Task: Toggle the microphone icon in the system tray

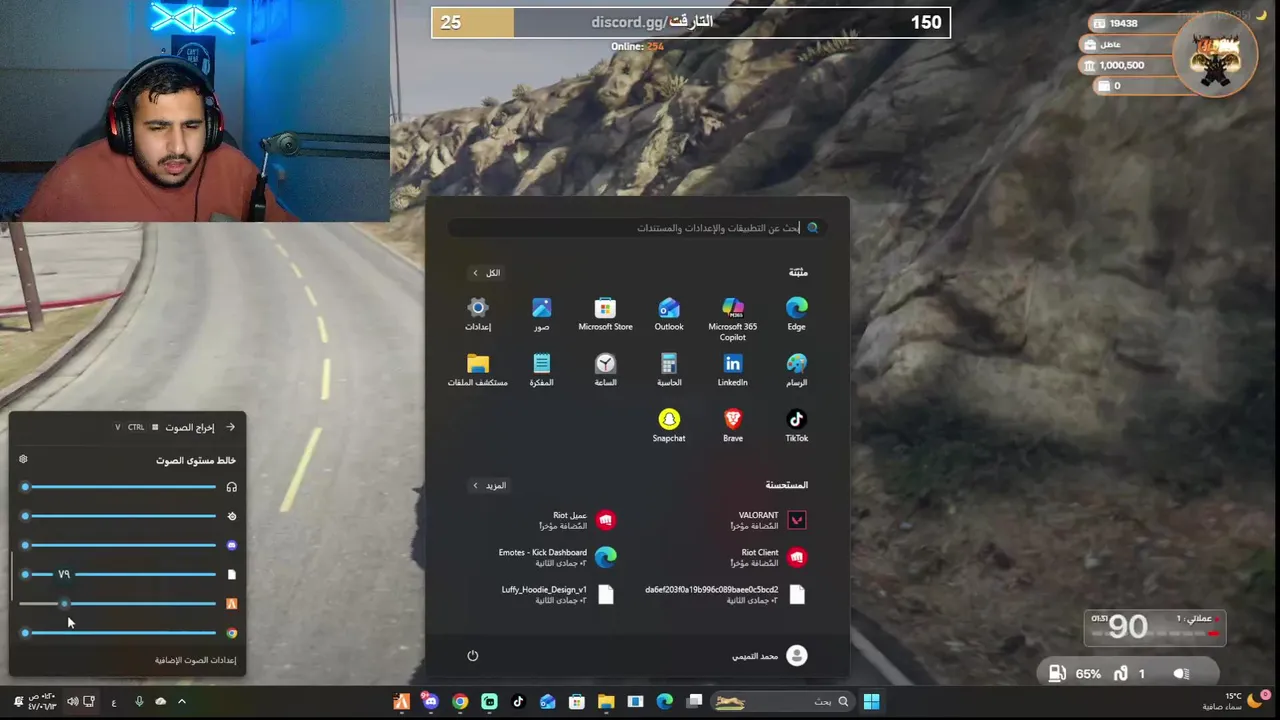Action: click(x=139, y=702)
